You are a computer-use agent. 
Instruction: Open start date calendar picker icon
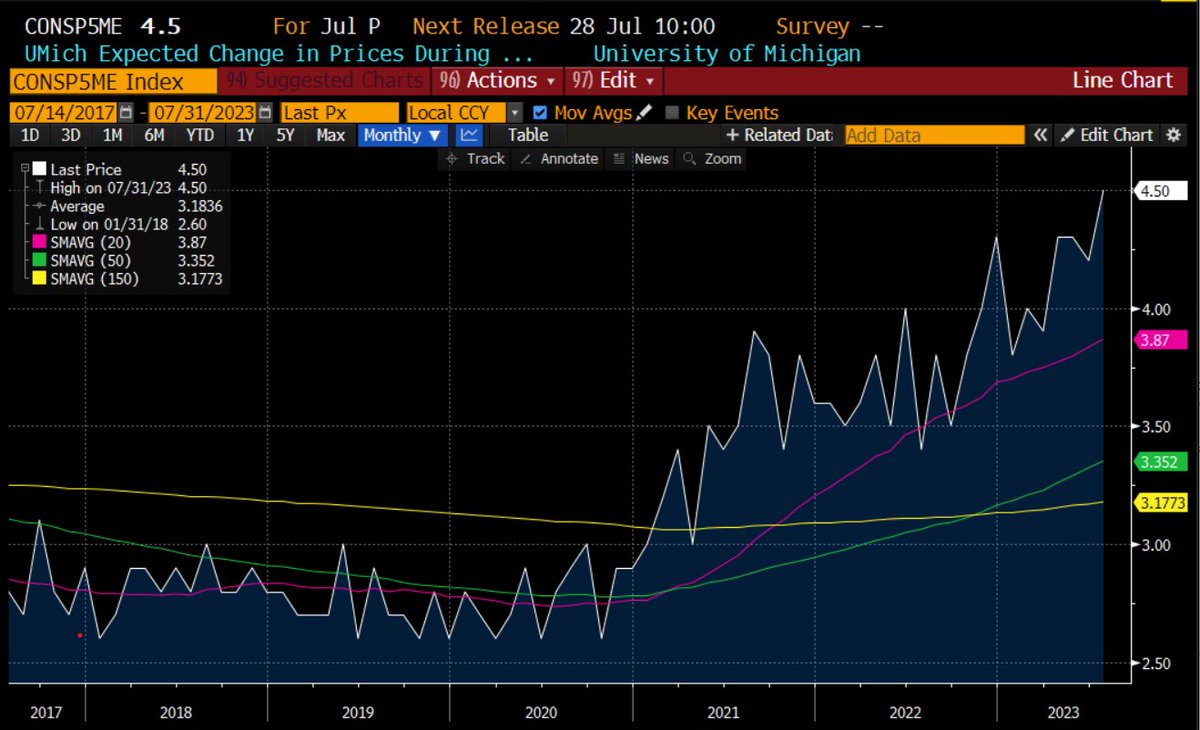125,113
